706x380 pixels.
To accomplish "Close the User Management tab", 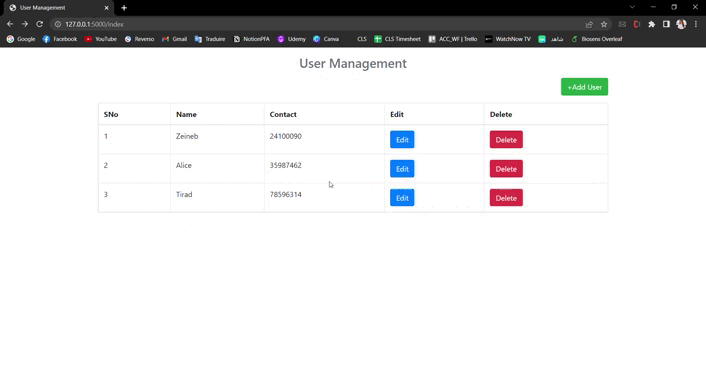I will coord(107,8).
